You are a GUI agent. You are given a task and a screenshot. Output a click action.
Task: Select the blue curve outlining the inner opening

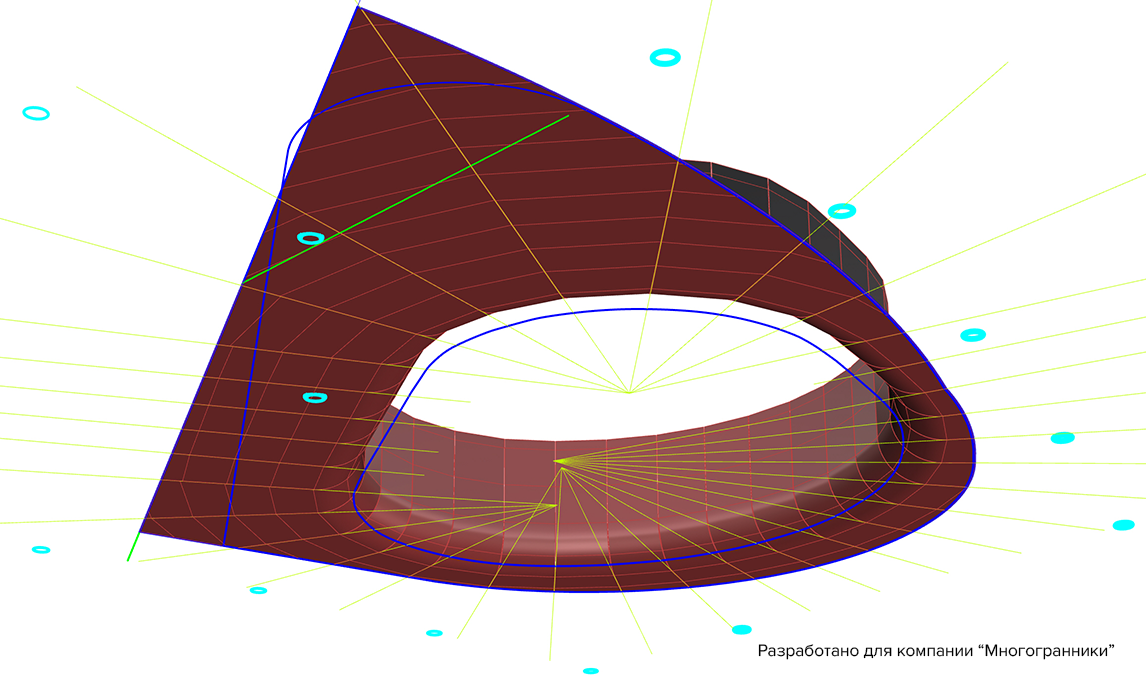coord(629,437)
